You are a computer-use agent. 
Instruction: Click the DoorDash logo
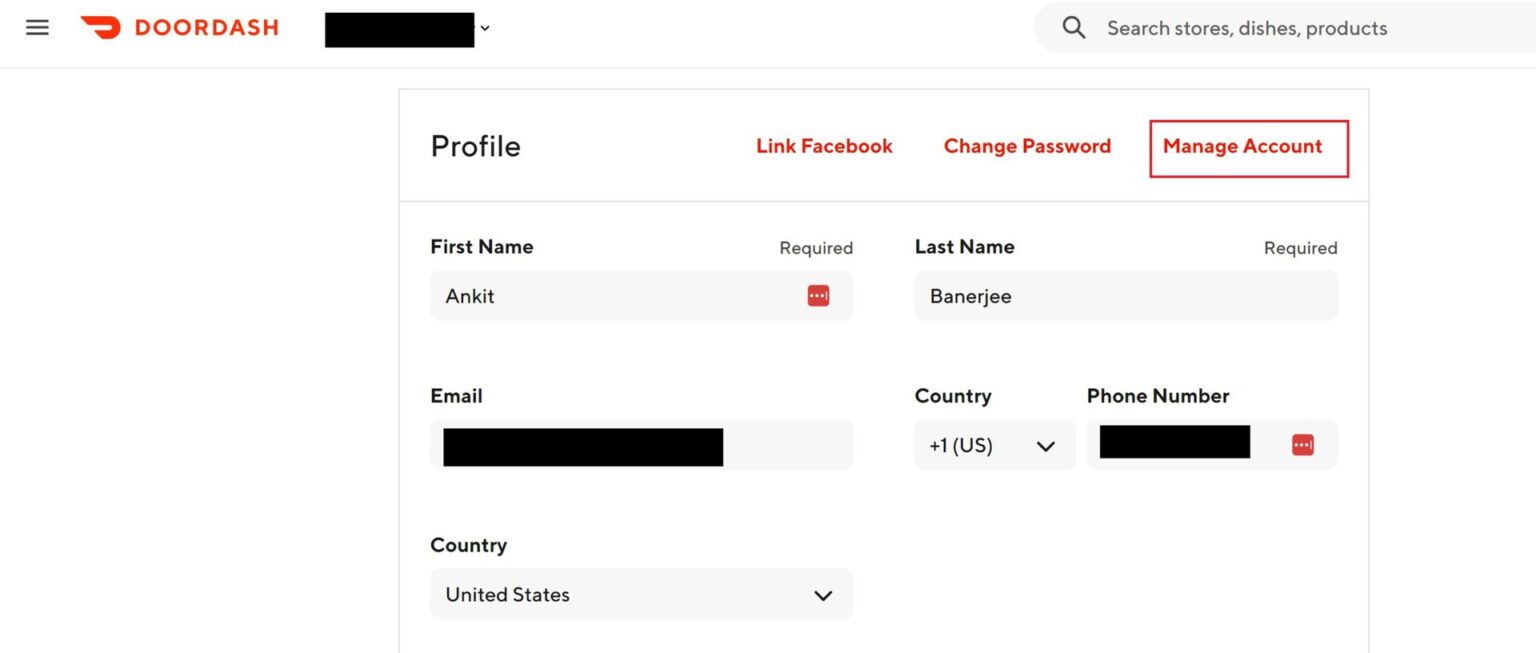point(180,27)
